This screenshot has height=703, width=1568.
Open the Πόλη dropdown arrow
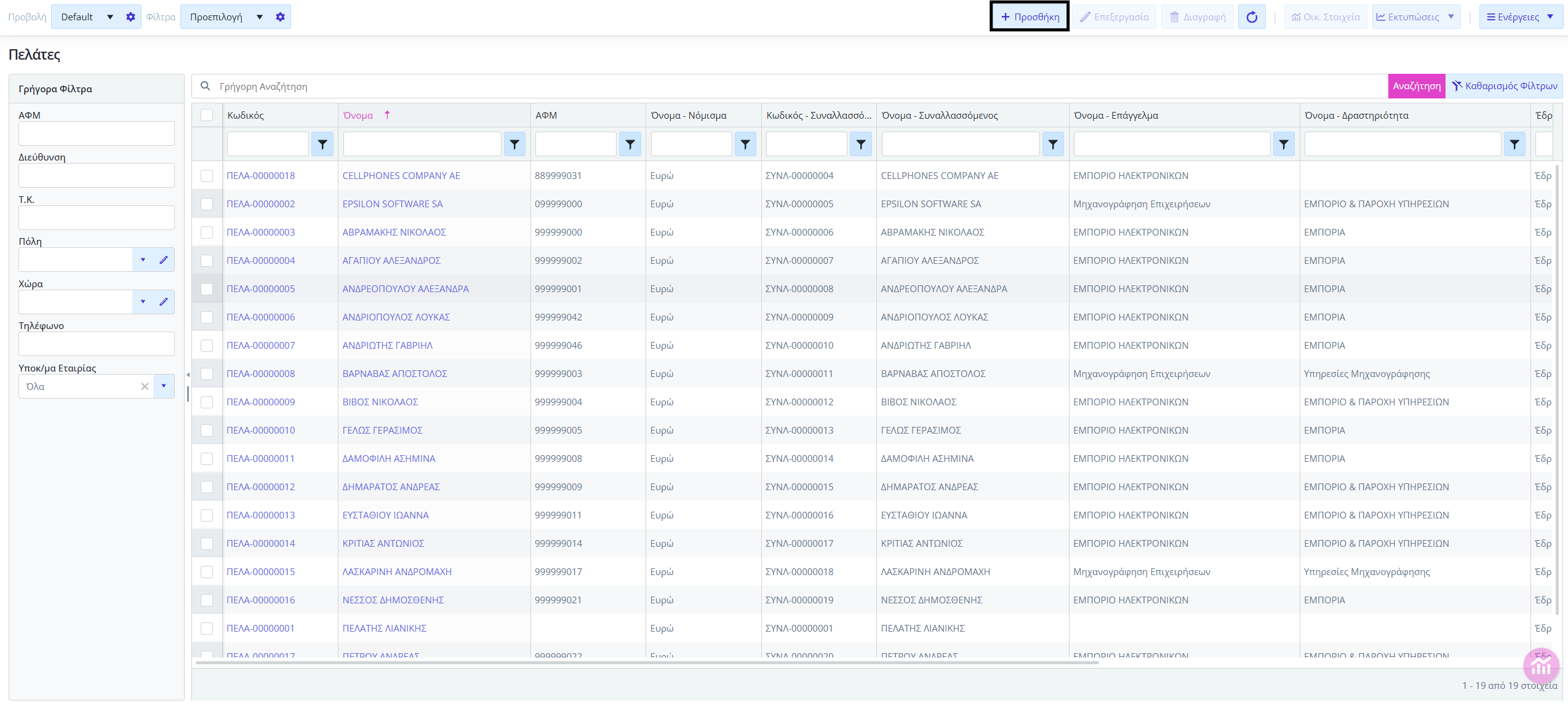tap(143, 260)
